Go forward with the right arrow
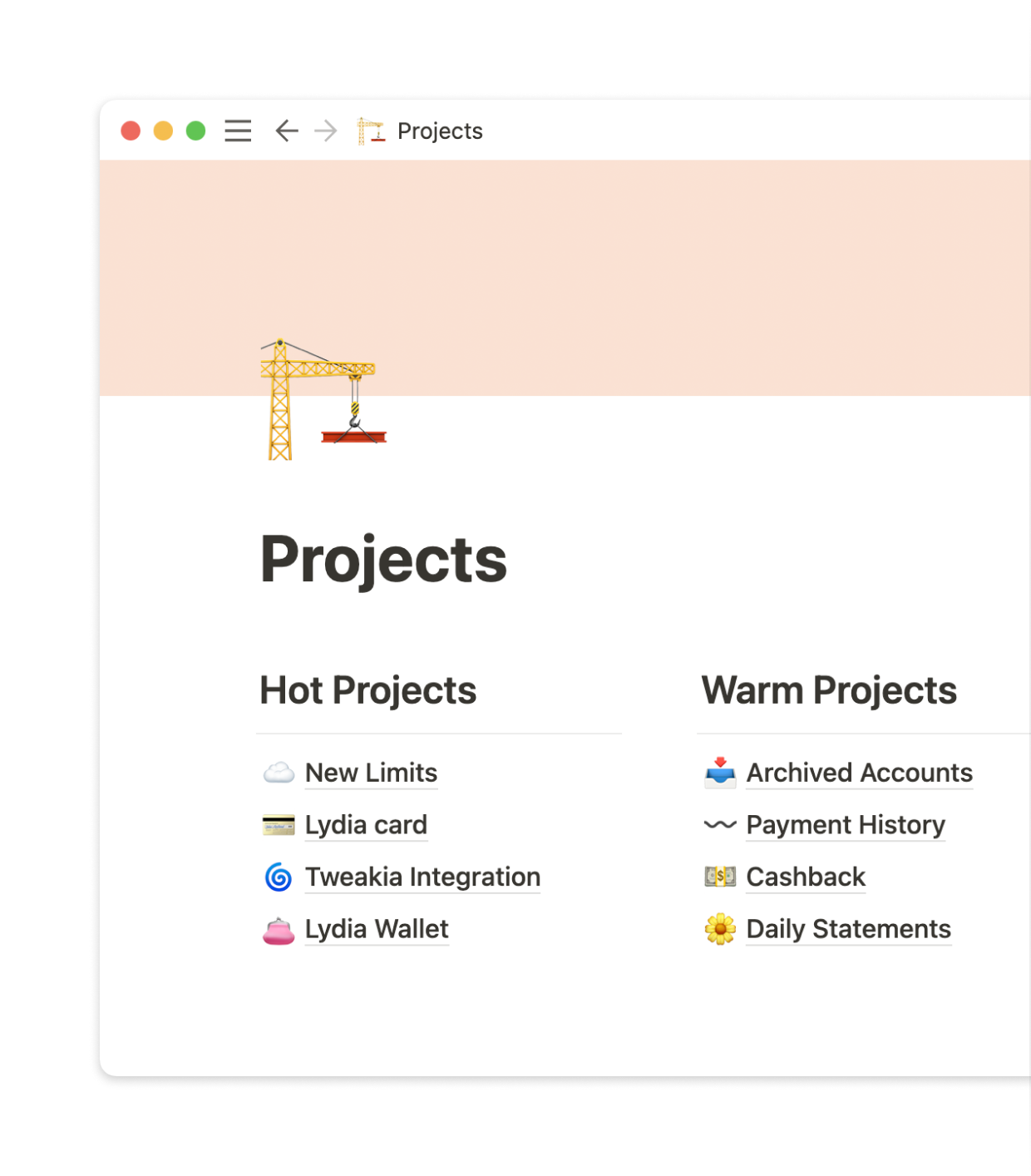The height and width of the screenshot is (1176, 1031). [326, 131]
